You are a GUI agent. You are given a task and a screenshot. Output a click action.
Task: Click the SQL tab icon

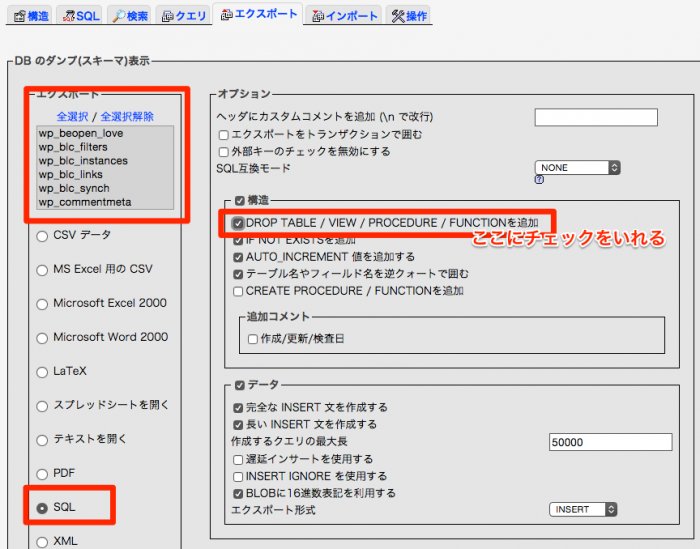(x=67, y=16)
